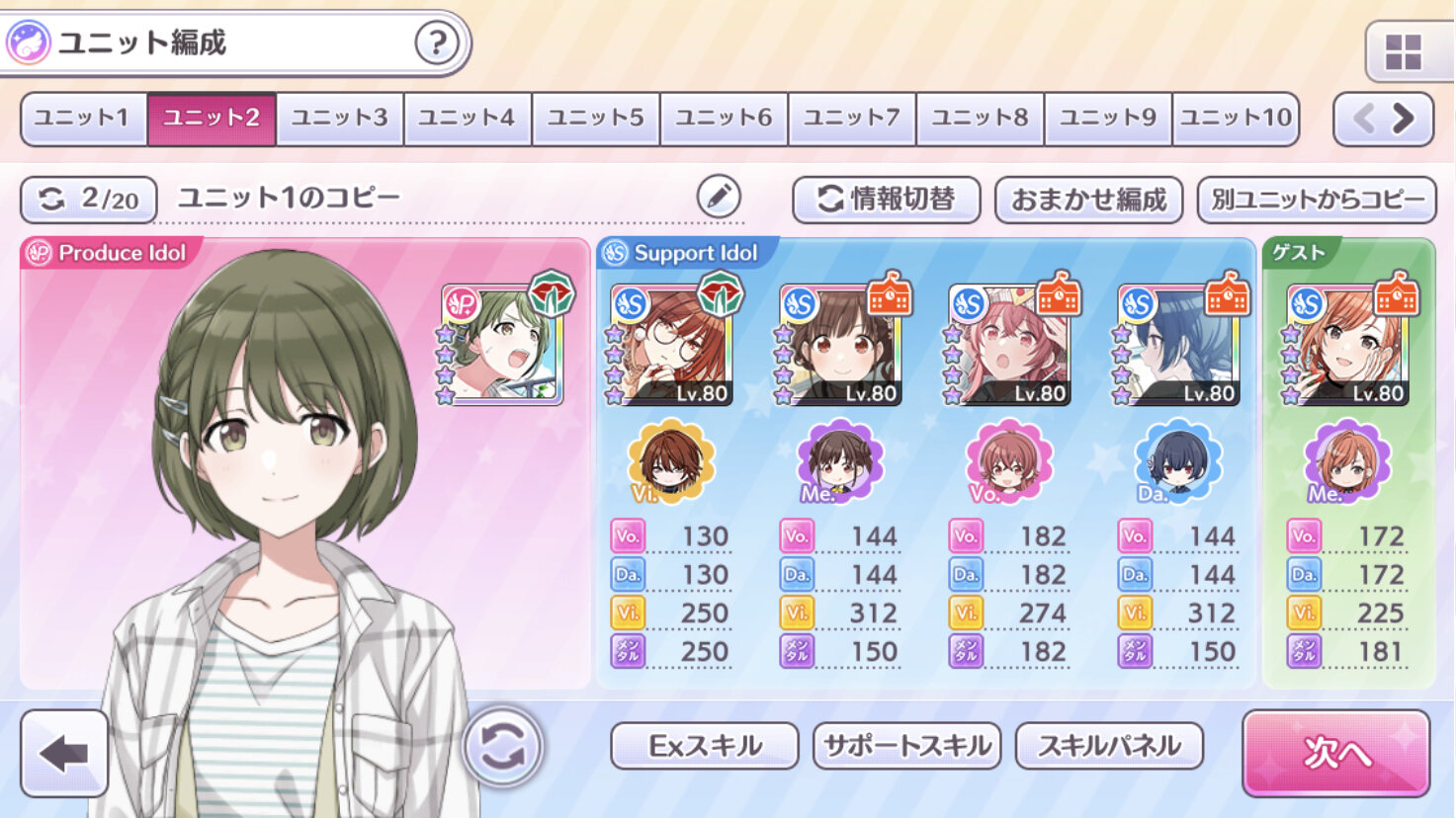Open the help question mark icon

pos(436,42)
